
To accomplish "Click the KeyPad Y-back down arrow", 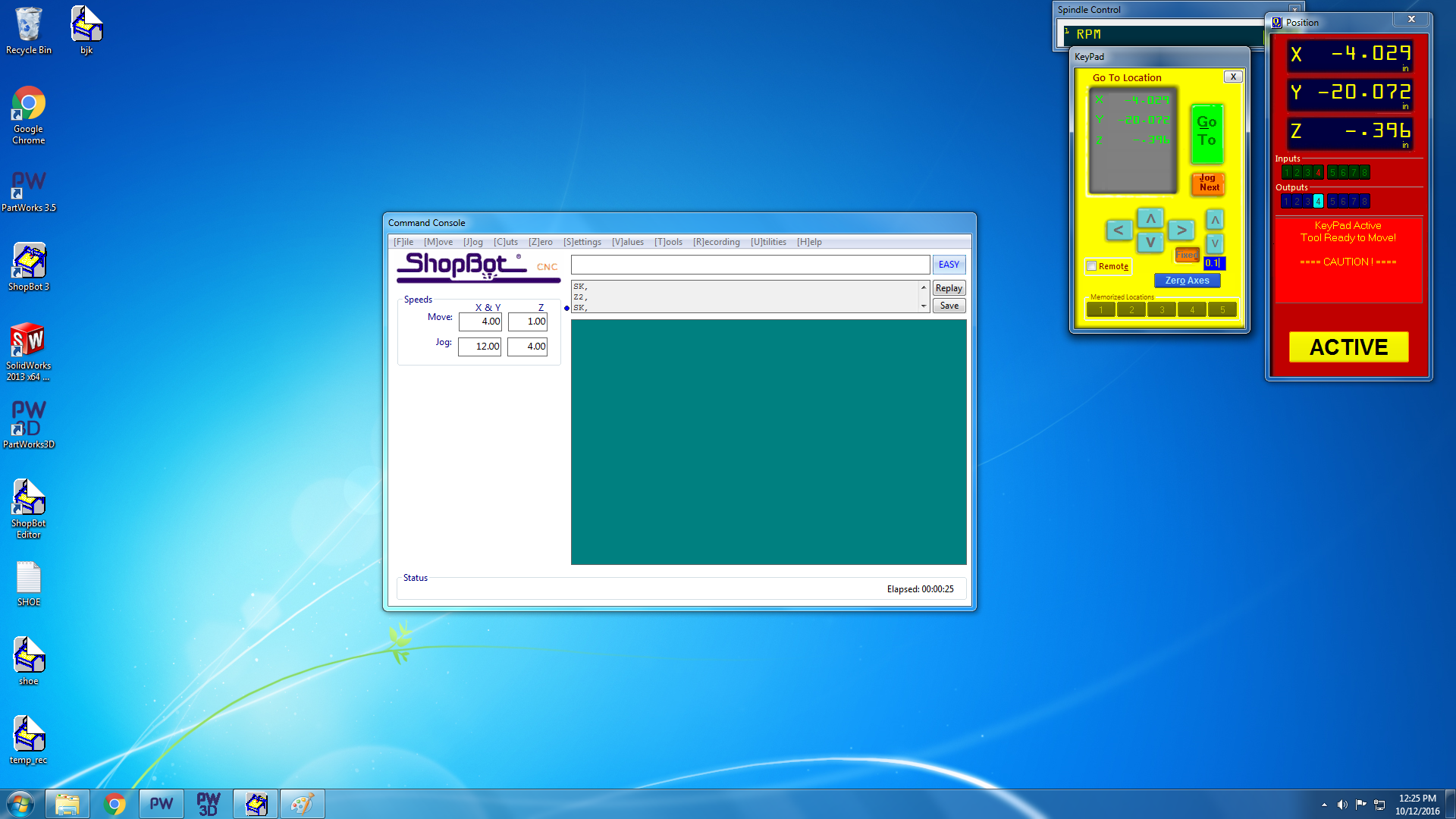I will 1150,243.
